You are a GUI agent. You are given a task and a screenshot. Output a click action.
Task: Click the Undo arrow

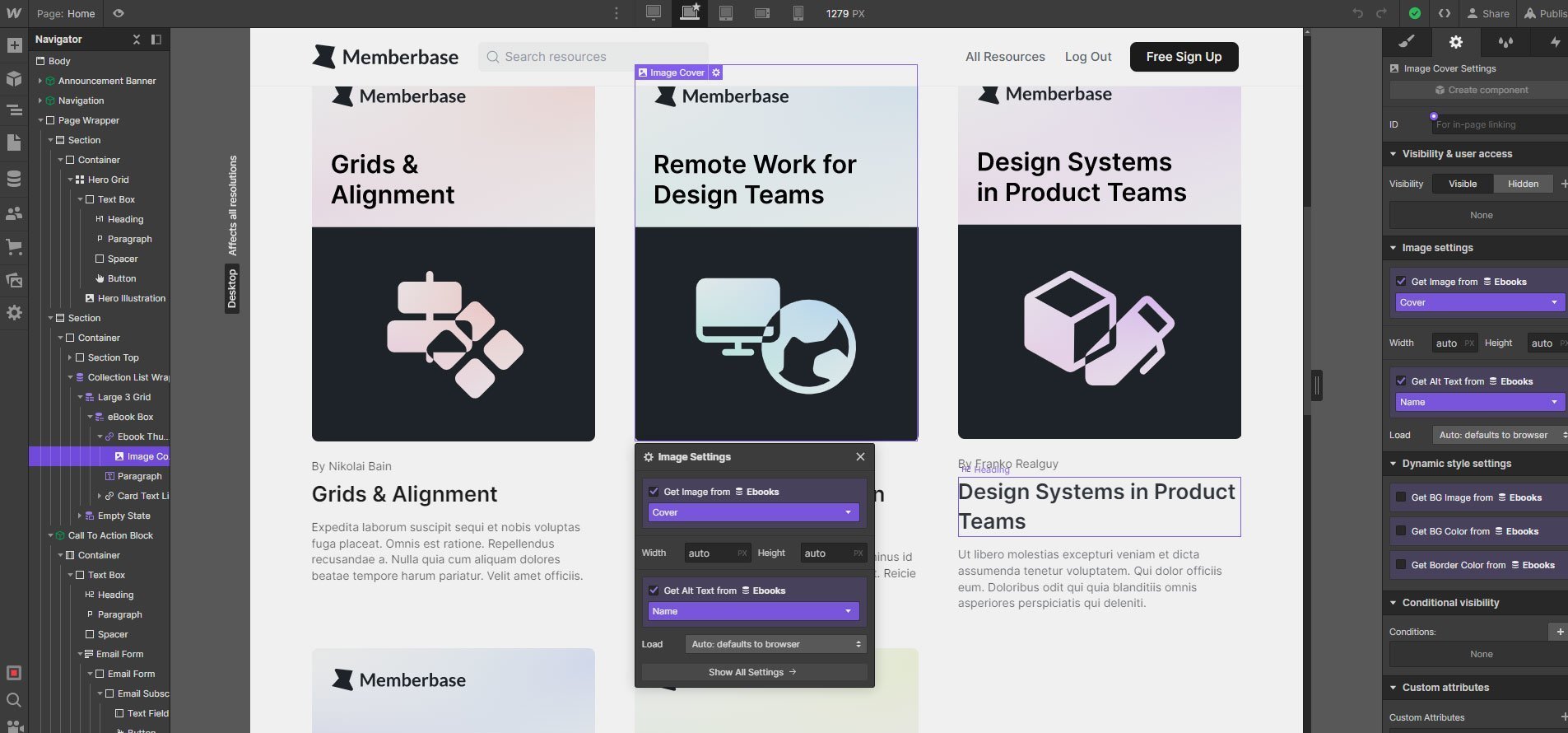[x=1358, y=13]
